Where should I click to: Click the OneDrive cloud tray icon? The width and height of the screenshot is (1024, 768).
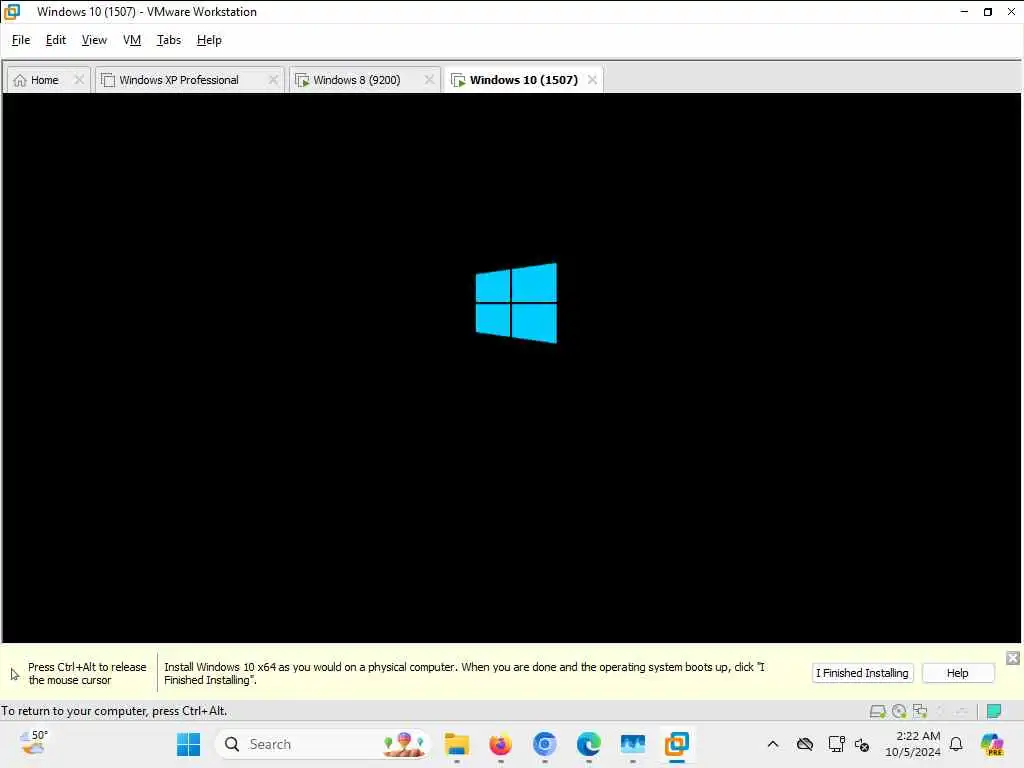pyautogui.click(x=805, y=744)
